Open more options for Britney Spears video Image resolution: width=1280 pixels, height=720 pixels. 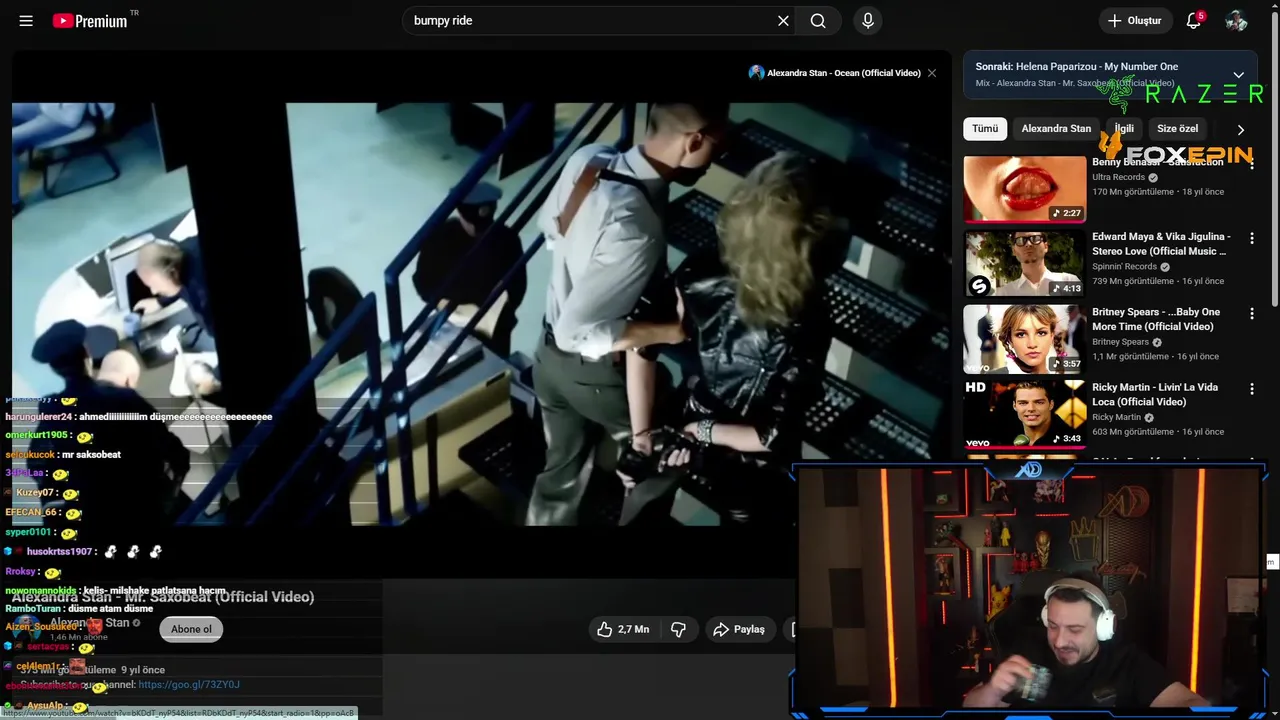[x=1251, y=313]
